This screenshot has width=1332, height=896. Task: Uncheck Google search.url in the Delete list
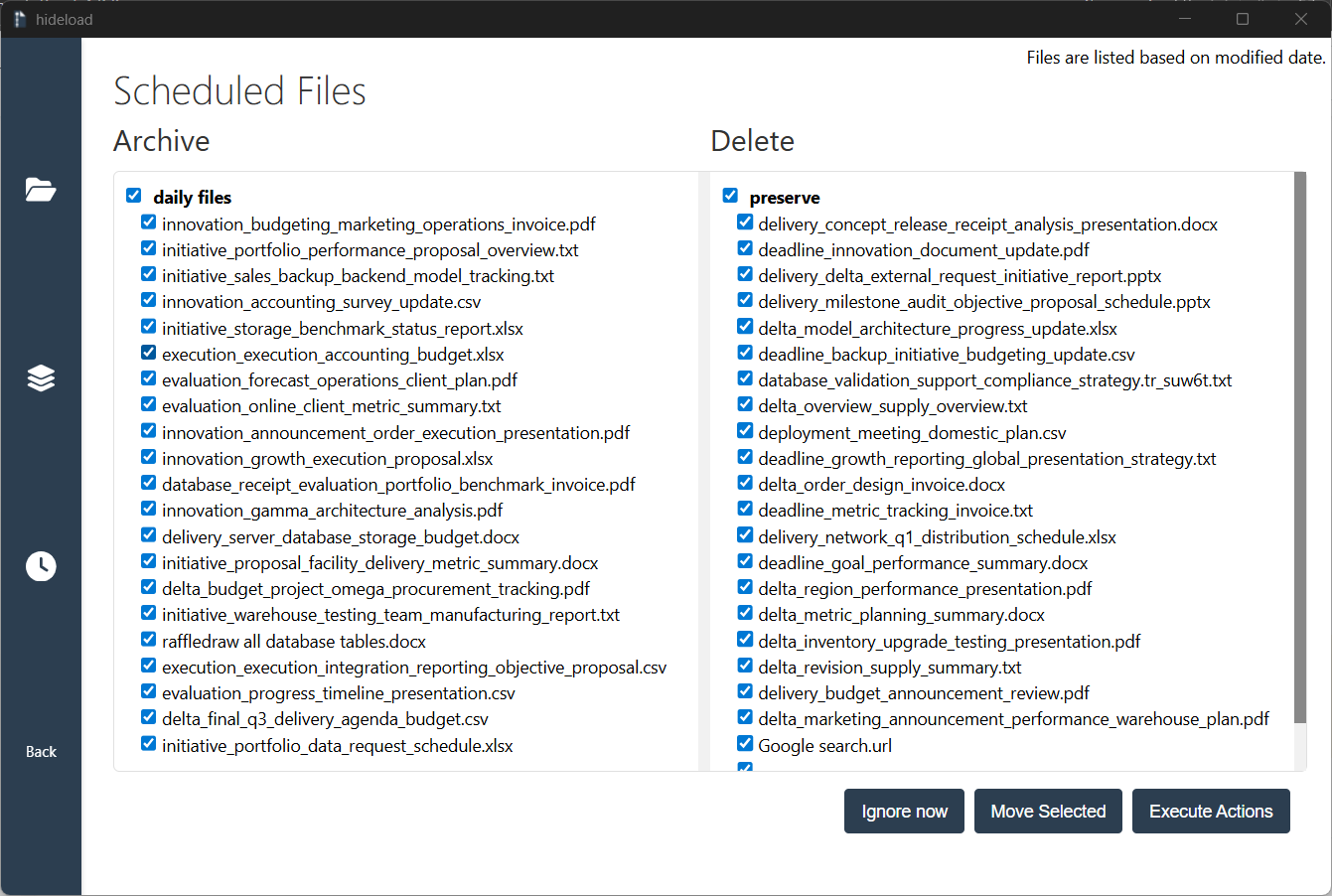[745, 743]
